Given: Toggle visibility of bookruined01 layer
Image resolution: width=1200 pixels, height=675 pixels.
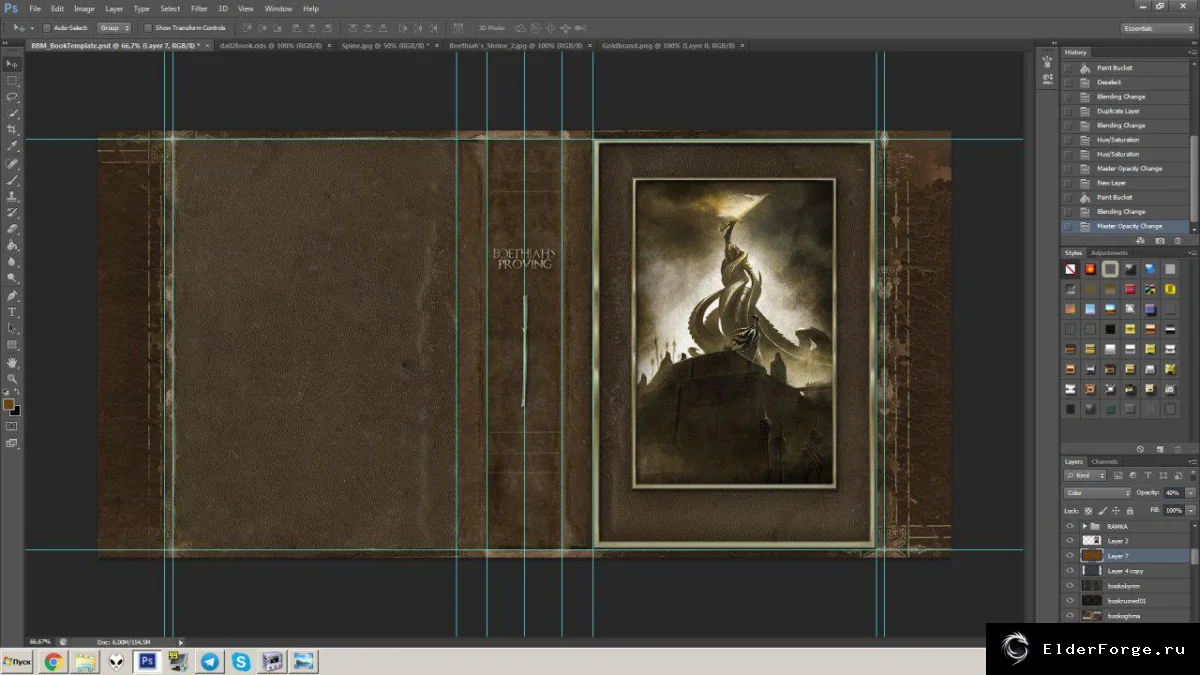Looking at the screenshot, I should [x=1070, y=601].
